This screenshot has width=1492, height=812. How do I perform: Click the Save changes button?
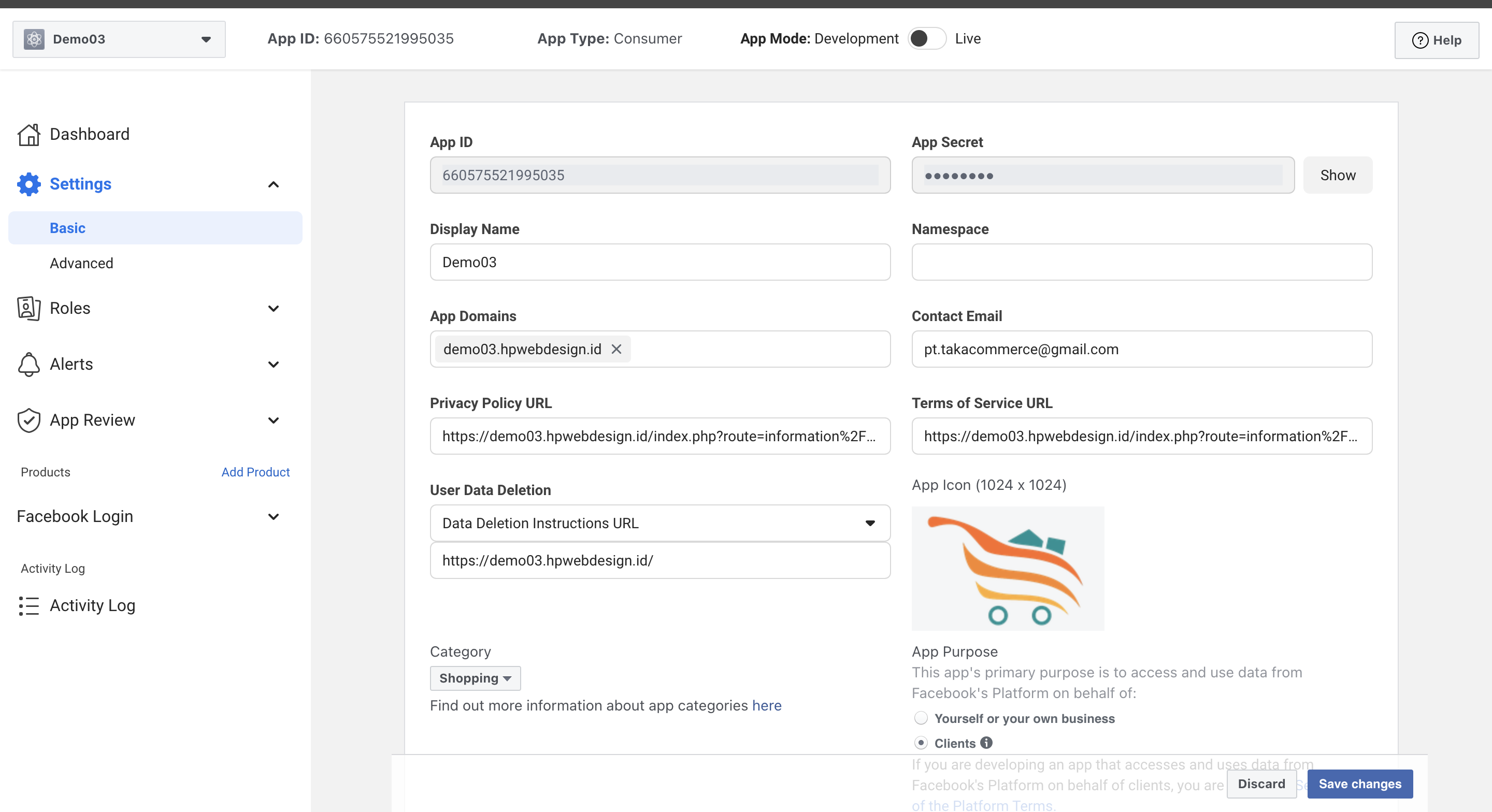1359,784
